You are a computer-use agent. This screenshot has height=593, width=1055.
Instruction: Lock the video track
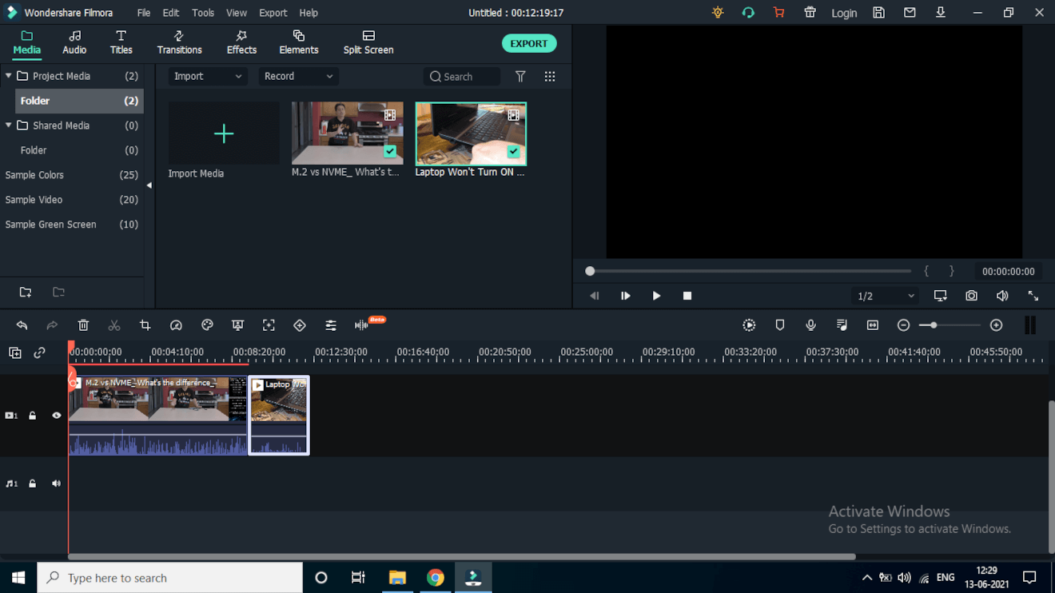[32, 415]
